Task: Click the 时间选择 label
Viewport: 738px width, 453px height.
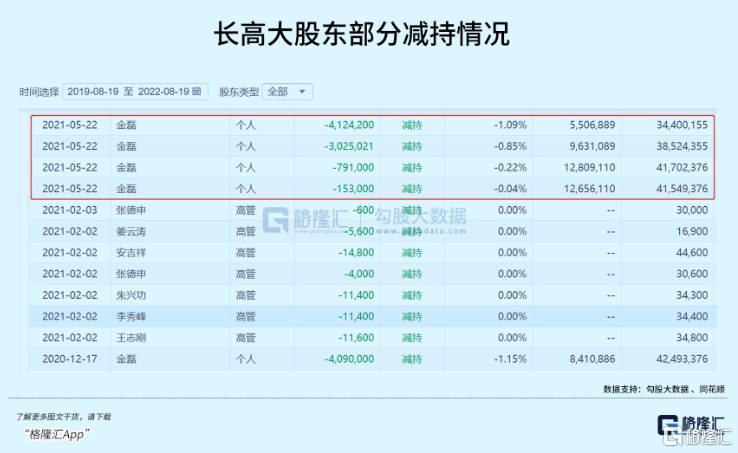Action: click(x=39, y=92)
